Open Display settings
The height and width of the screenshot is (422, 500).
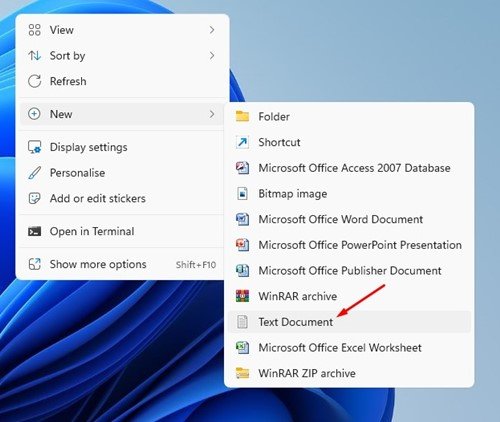122,147
